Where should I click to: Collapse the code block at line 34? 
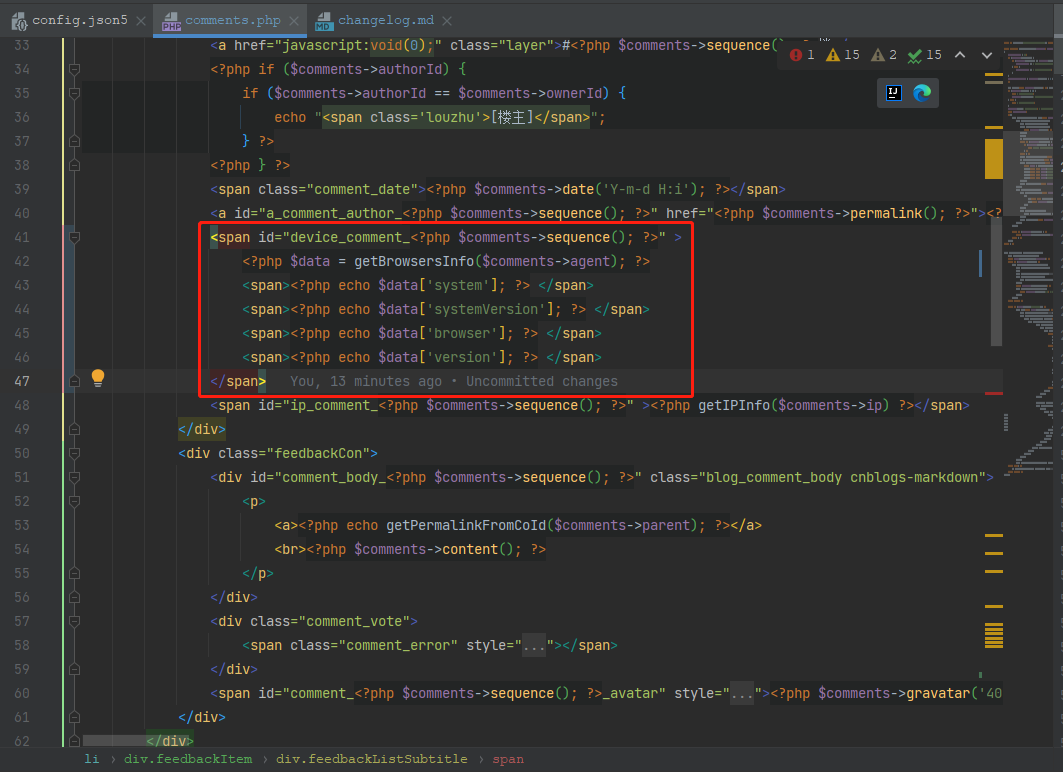pos(75,69)
